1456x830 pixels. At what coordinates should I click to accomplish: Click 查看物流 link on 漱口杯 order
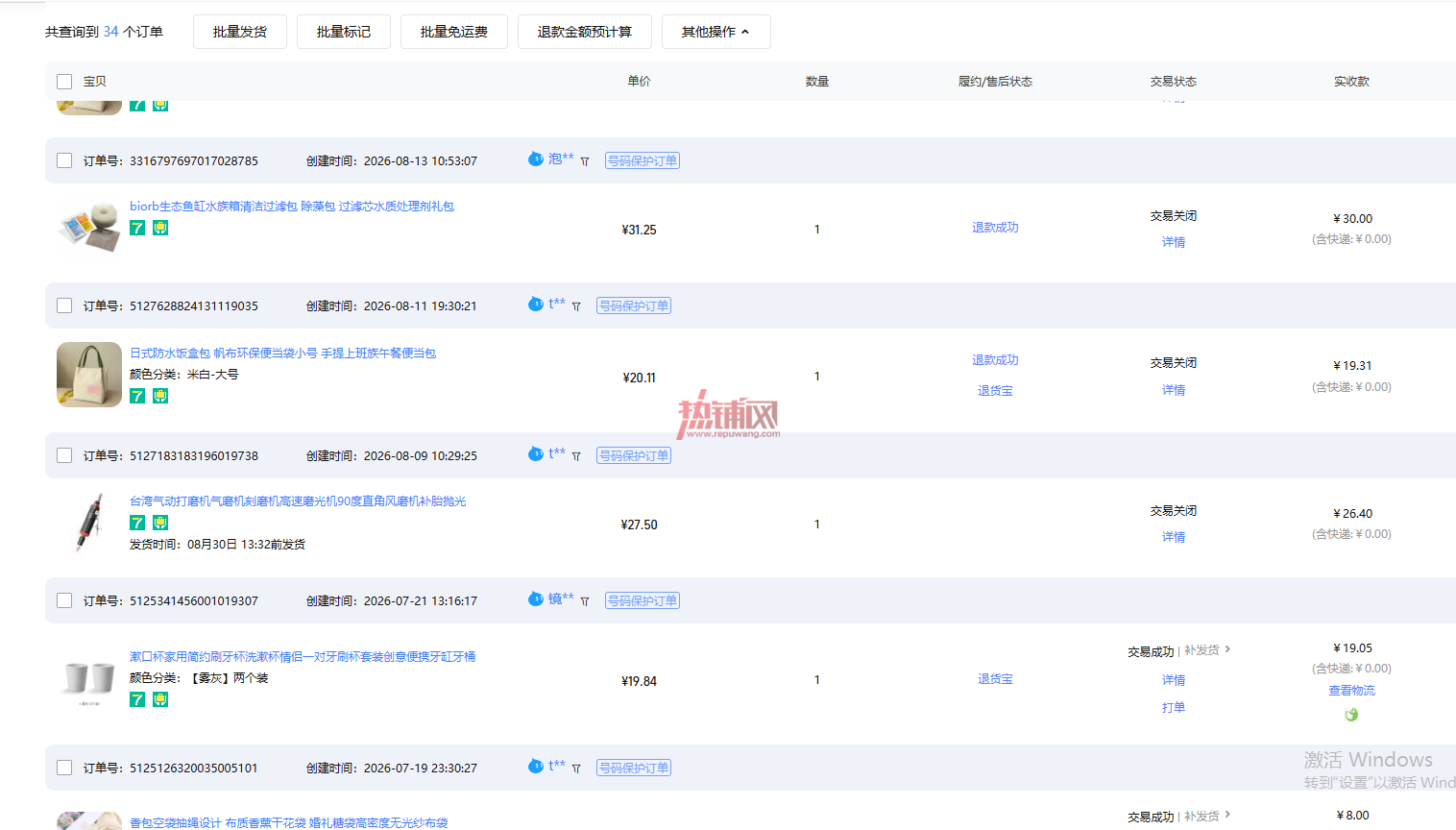pyautogui.click(x=1351, y=691)
